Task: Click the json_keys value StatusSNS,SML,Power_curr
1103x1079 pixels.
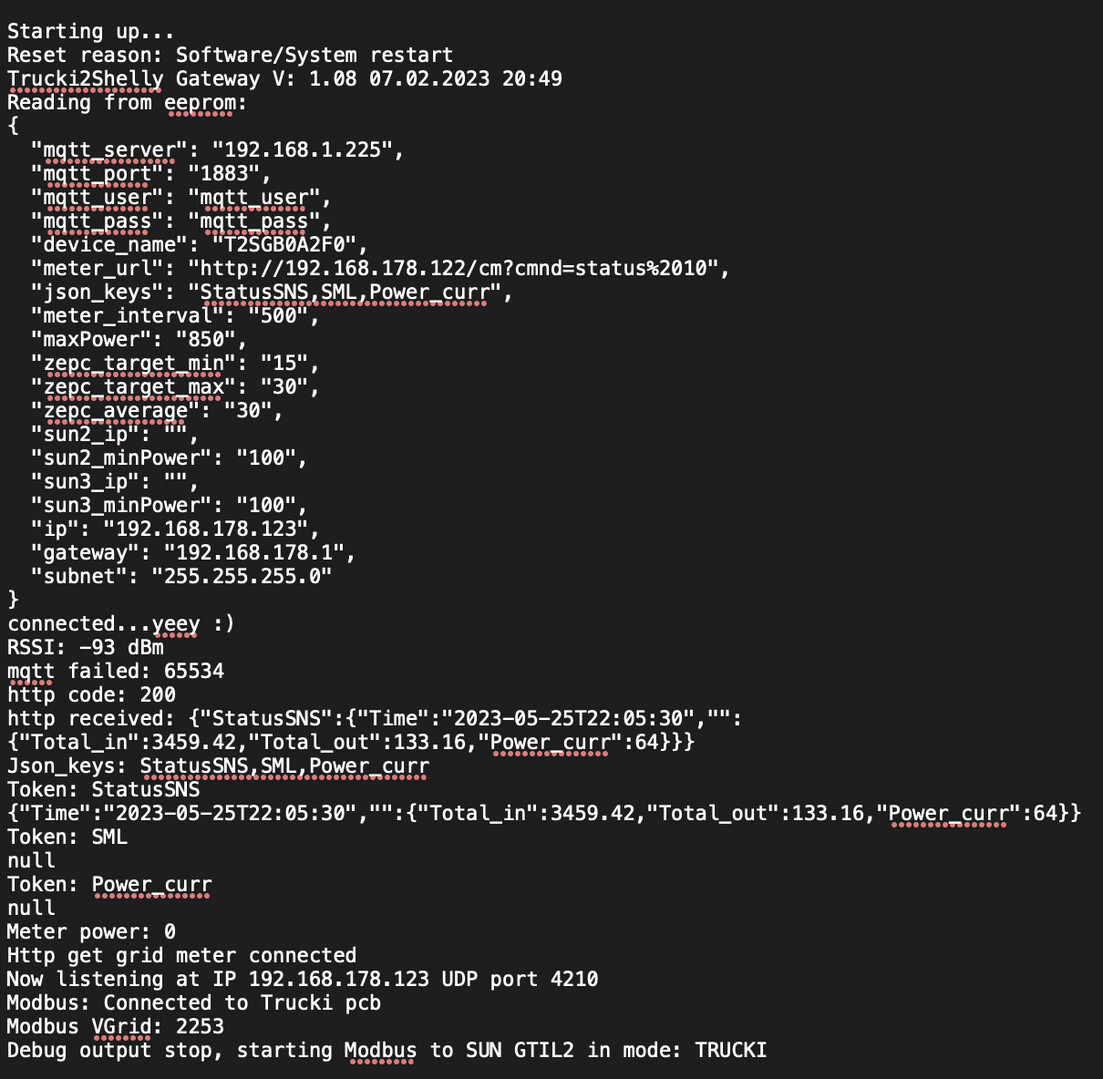Action: 345,293
